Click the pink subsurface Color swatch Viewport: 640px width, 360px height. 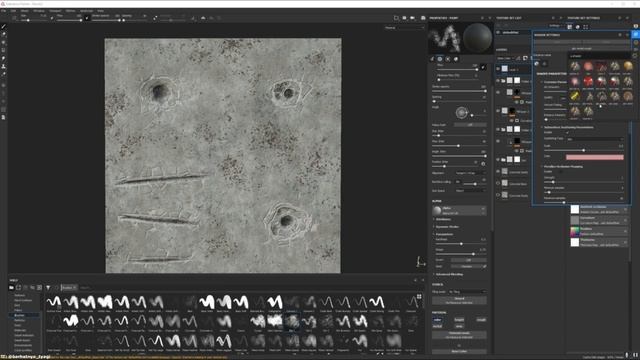pos(595,157)
